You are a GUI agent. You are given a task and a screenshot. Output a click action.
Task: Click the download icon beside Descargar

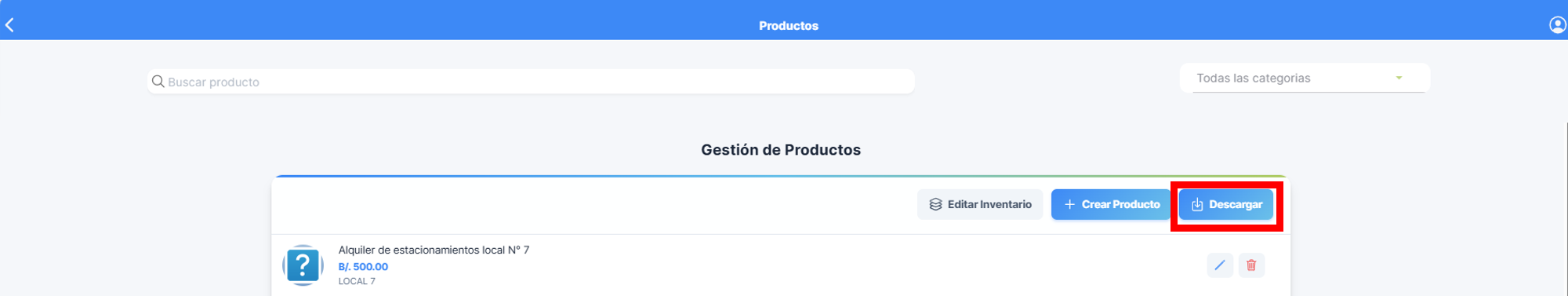click(x=1197, y=204)
